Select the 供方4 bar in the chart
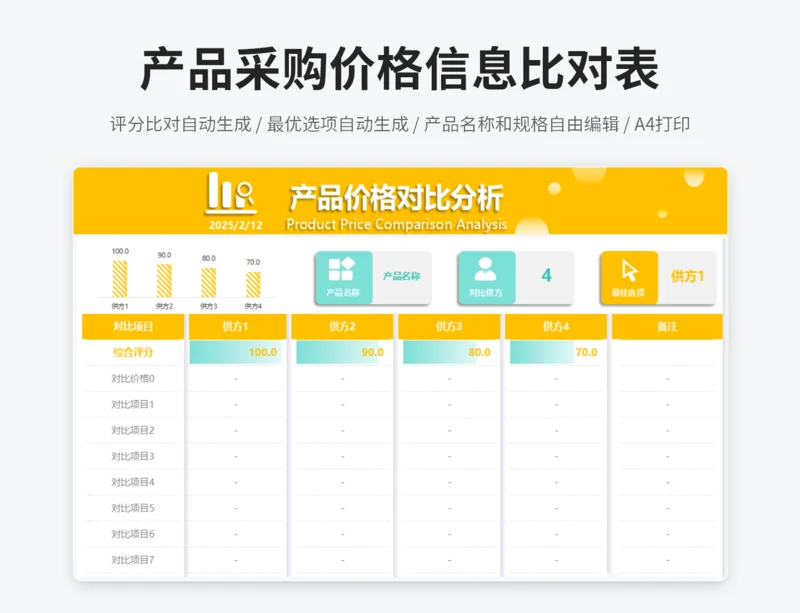The image size is (800, 613). [x=253, y=284]
